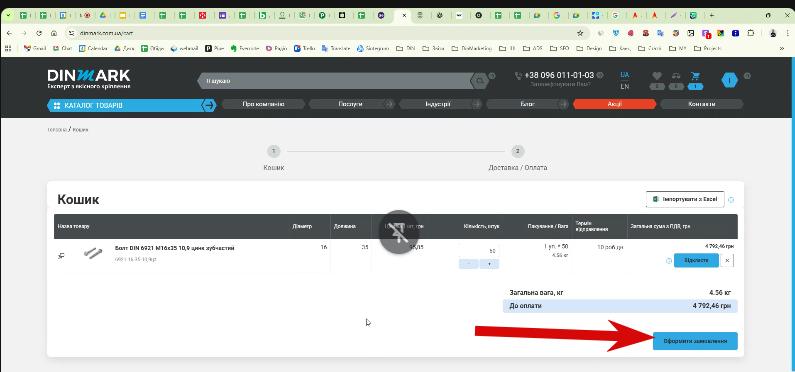Image resolution: width=795 pixels, height=372 pixels.
Task: Expand the arrow next to Послуги
Action: [x=388, y=104]
